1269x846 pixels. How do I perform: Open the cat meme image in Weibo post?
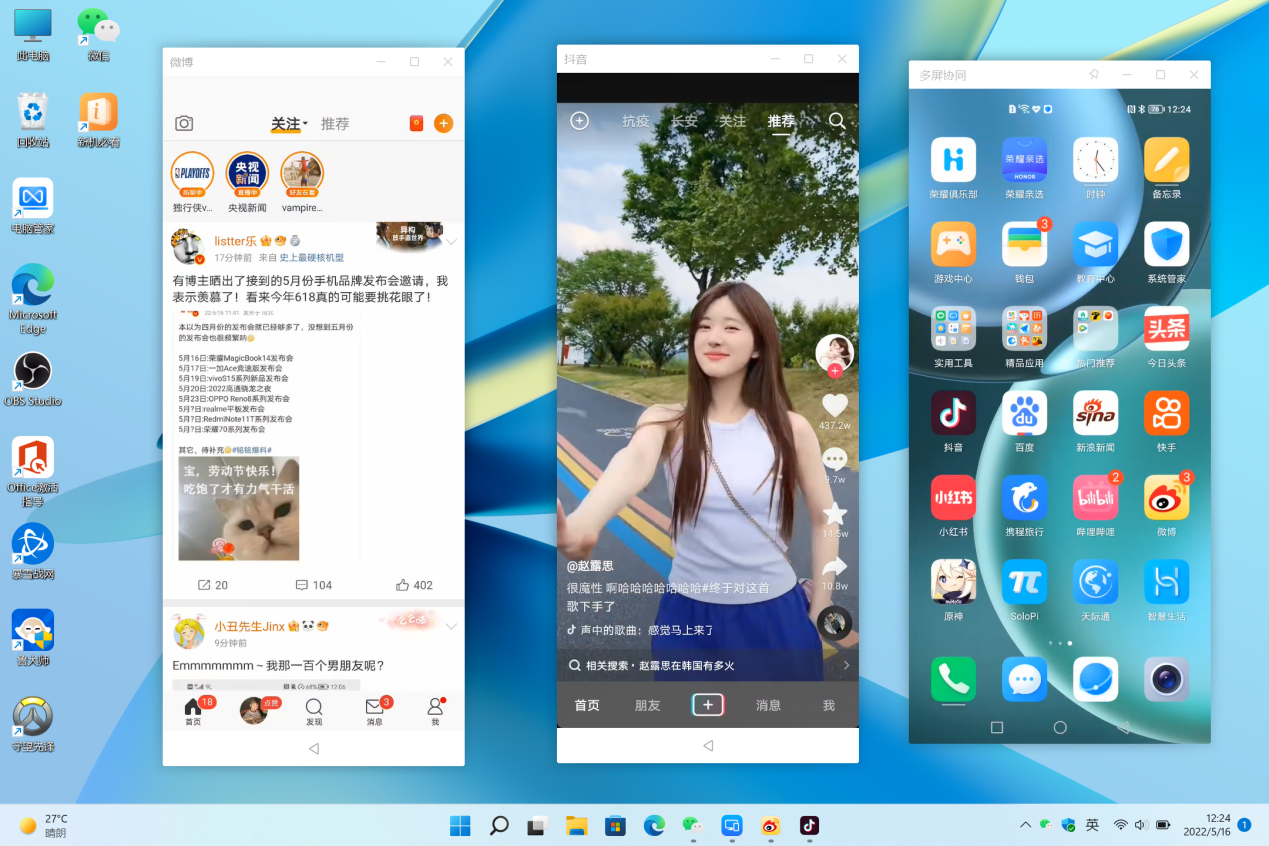[x=239, y=509]
